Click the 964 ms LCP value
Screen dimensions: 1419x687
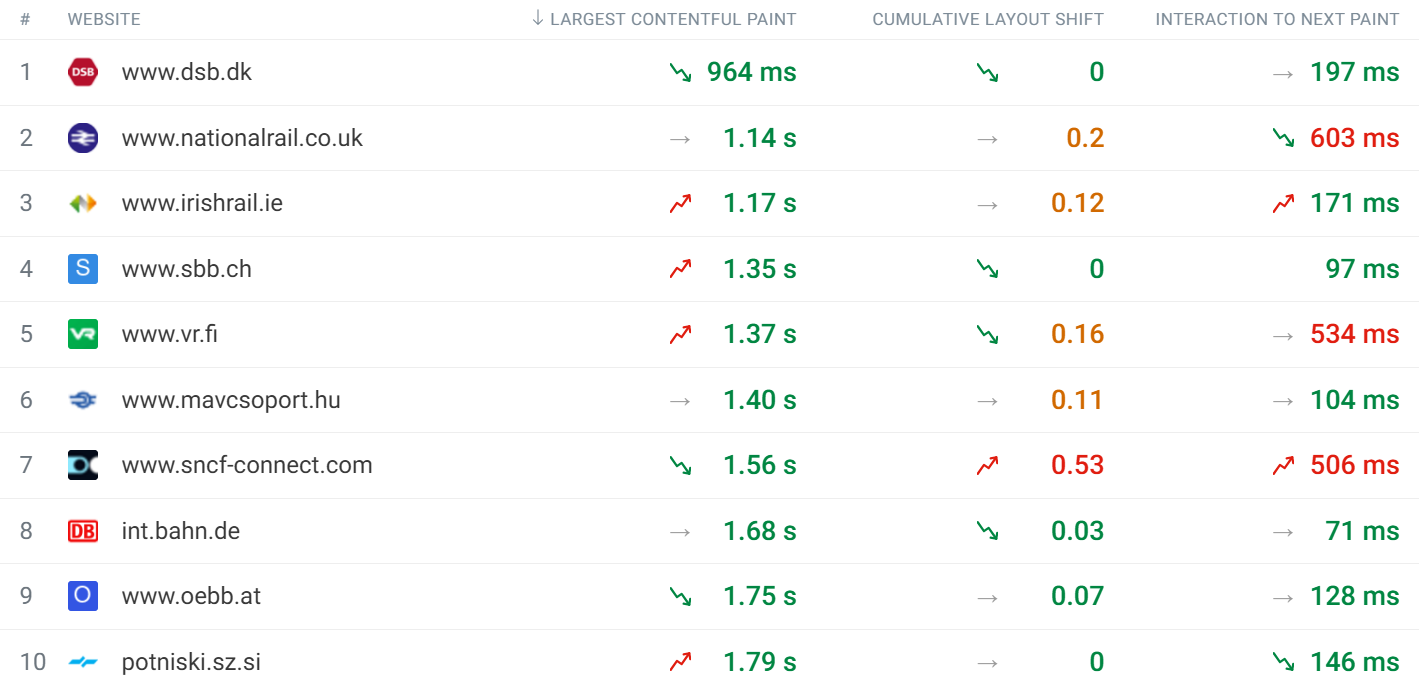tap(752, 72)
